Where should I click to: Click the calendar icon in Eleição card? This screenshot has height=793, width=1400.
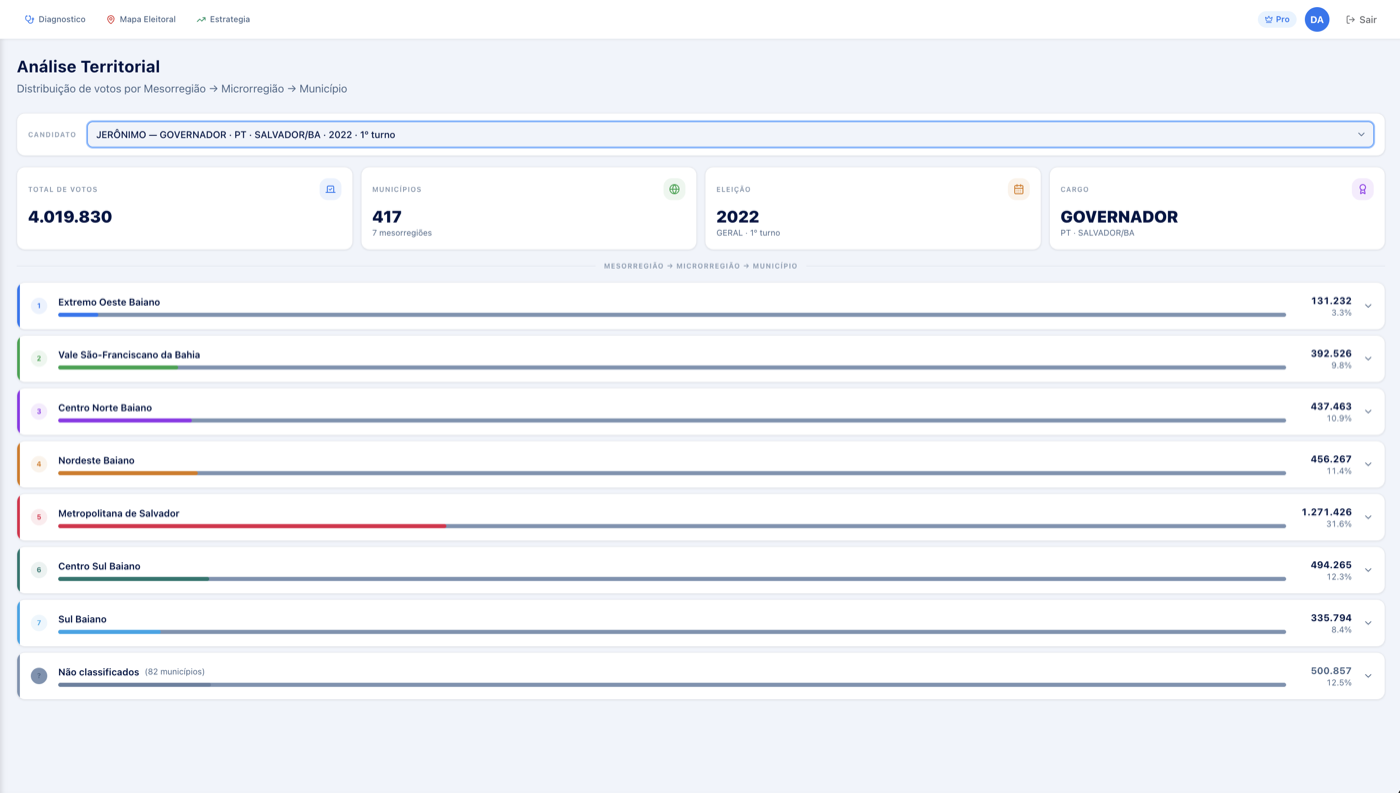point(1018,189)
